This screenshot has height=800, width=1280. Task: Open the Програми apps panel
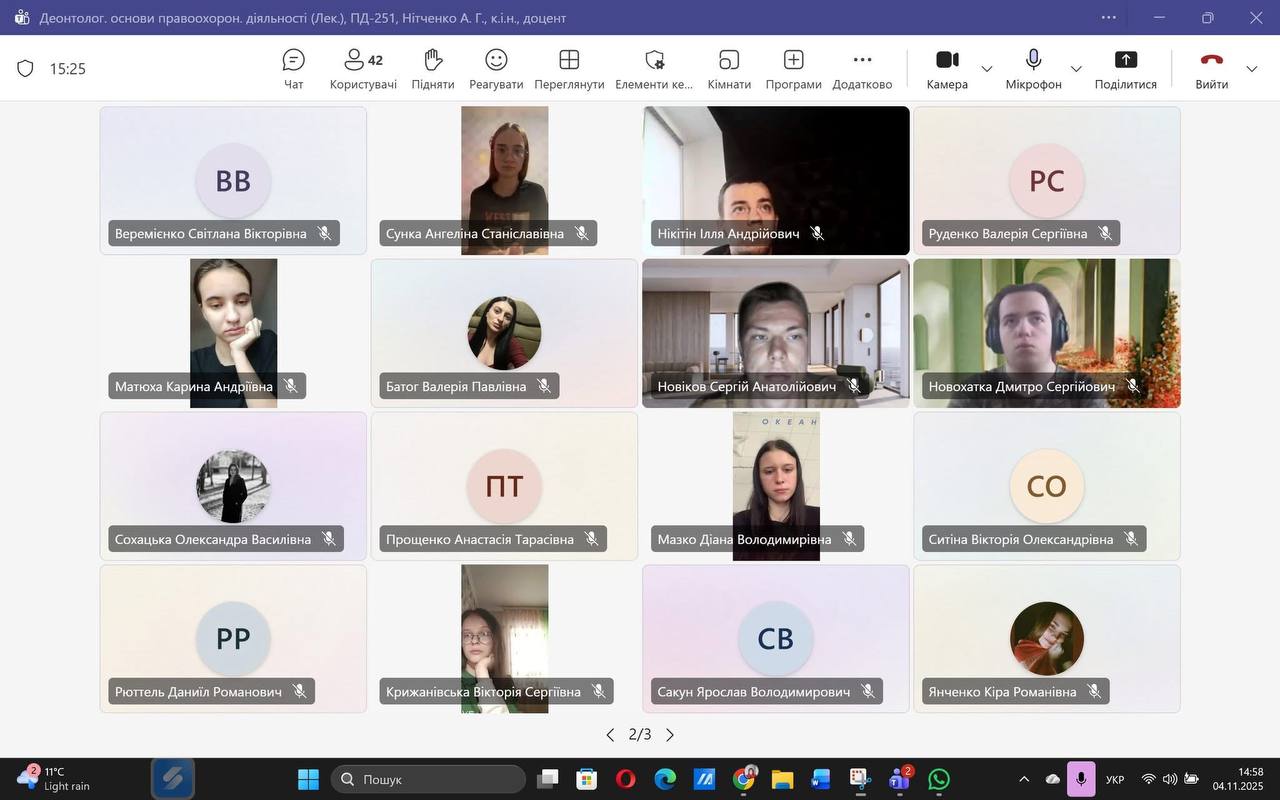[793, 69]
